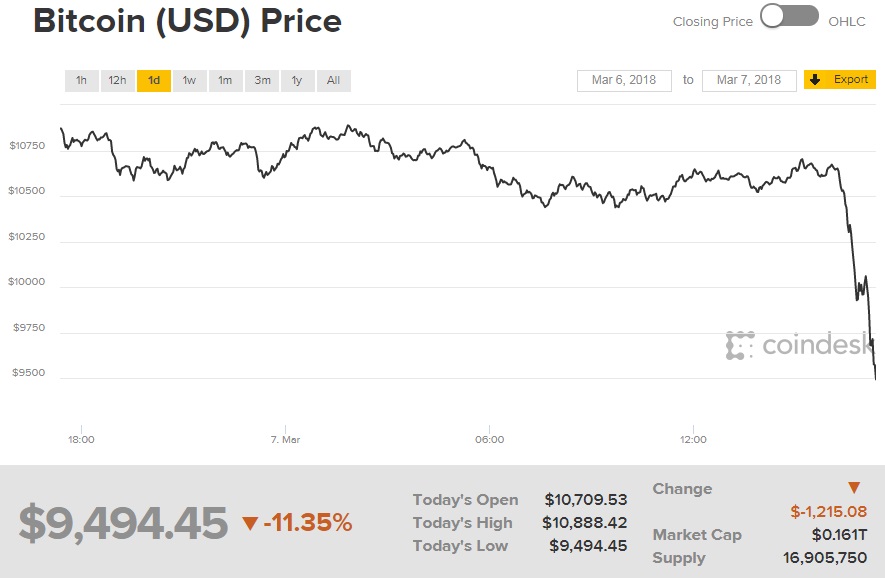
Task: View the 1y price range
Action: coord(297,80)
